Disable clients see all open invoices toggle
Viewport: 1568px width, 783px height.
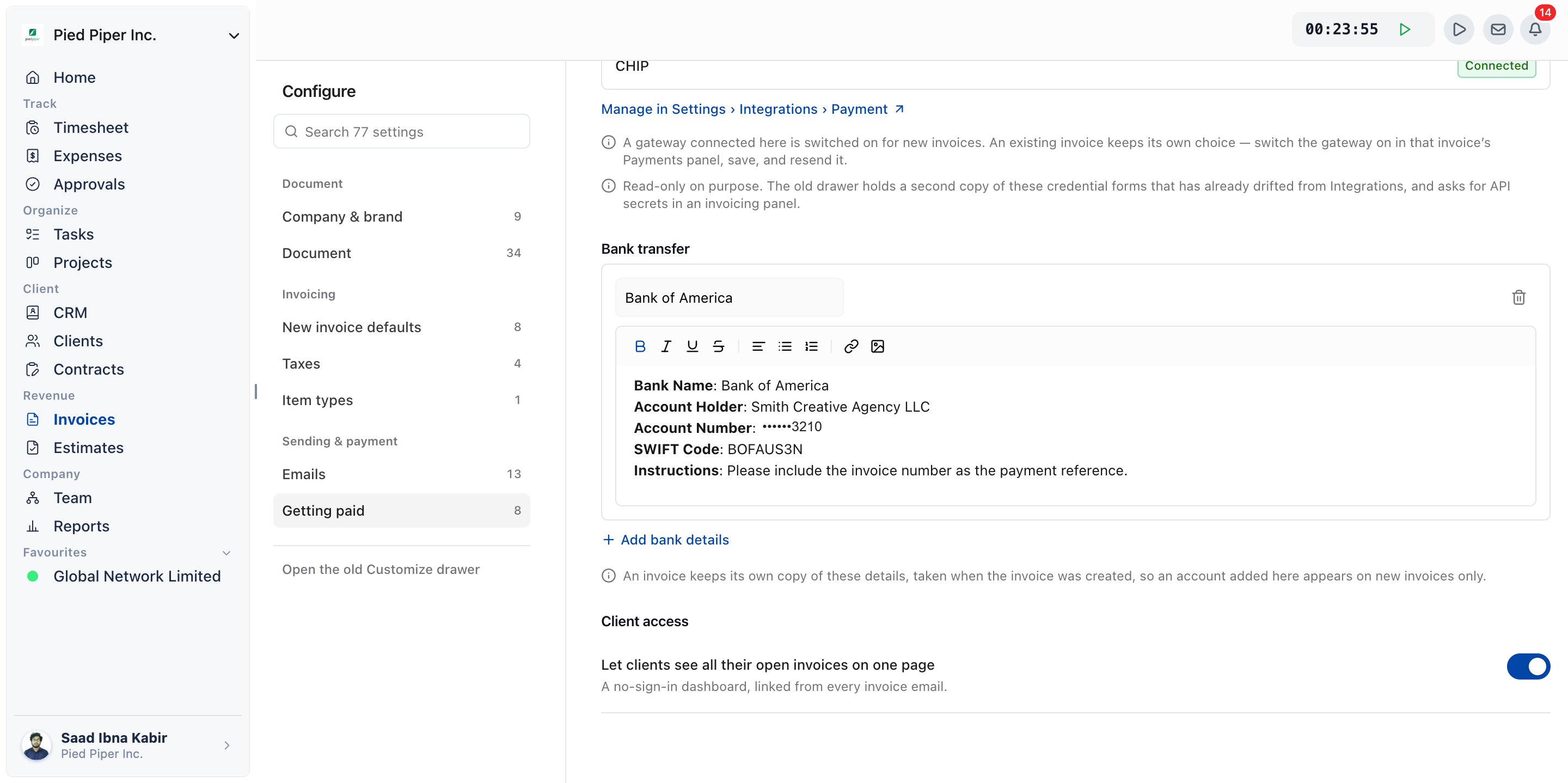pyautogui.click(x=1528, y=666)
